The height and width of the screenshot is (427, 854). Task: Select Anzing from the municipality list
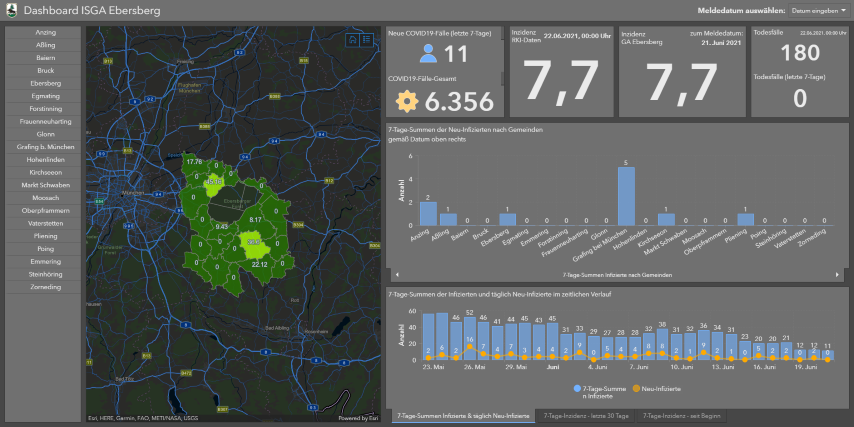(45, 33)
